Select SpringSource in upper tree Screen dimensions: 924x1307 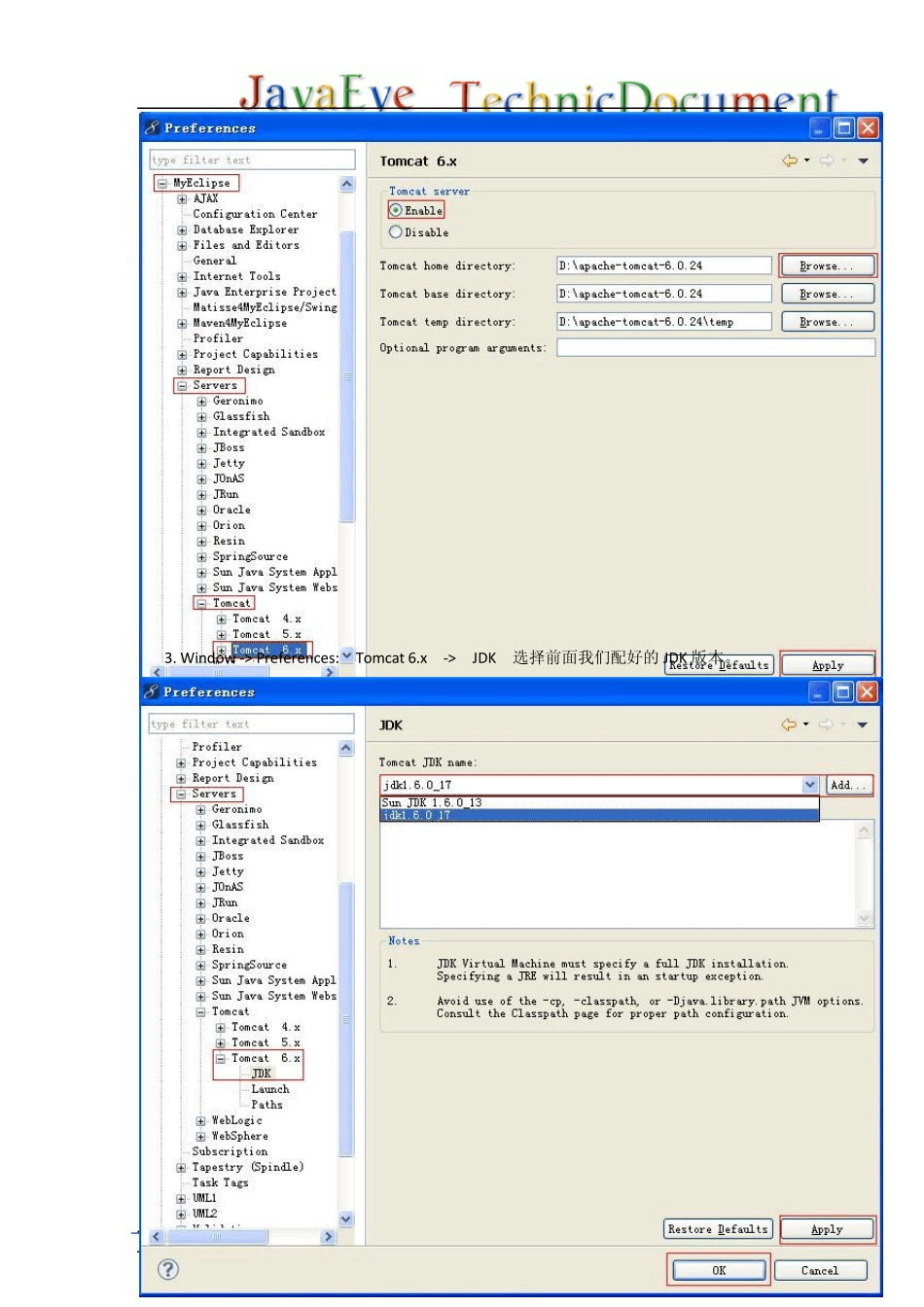[250, 556]
